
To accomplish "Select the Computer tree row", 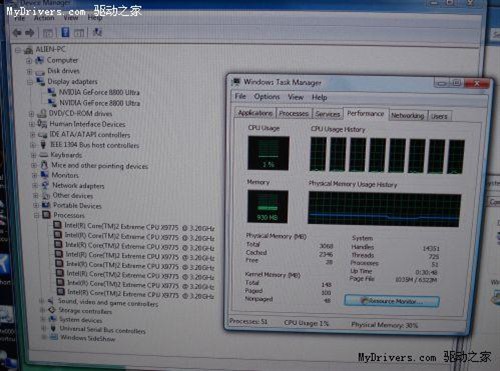I will [57, 60].
